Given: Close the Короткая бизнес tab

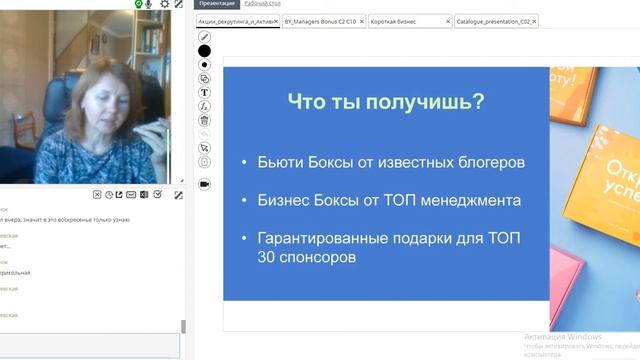Looking at the screenshot, I should [448, 22].
